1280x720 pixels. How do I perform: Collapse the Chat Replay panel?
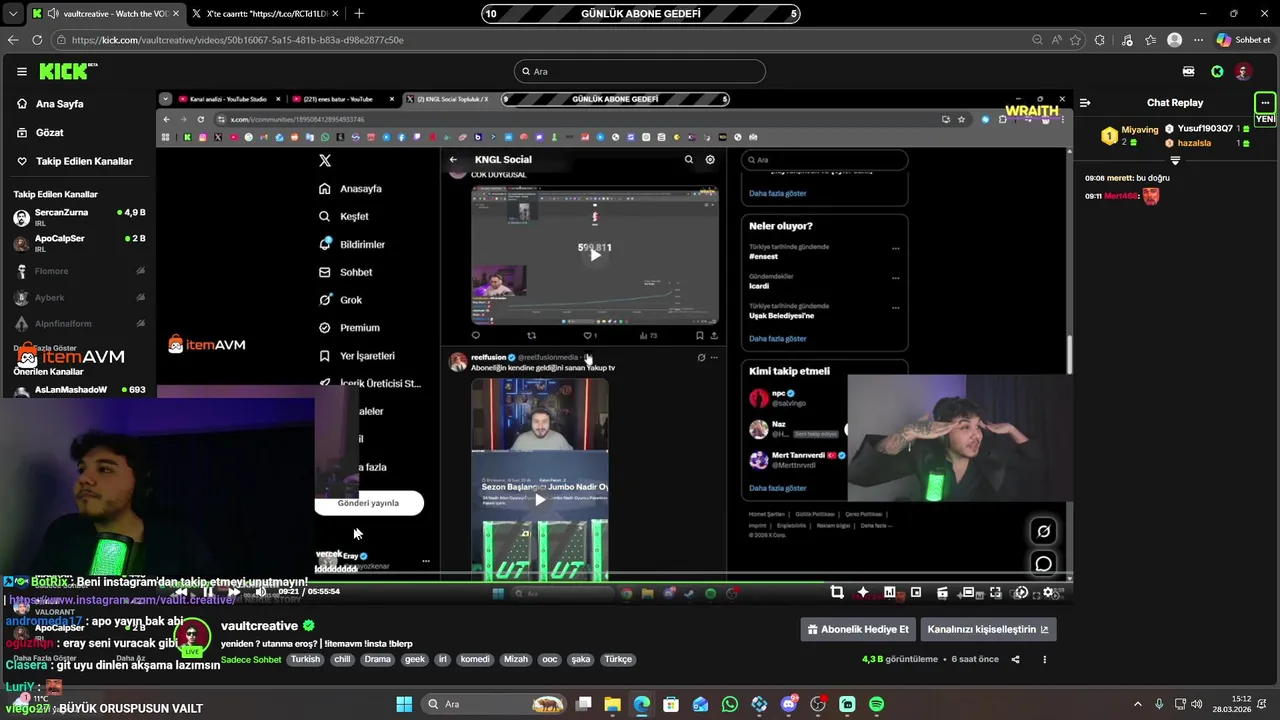[x=1085, y=102]
